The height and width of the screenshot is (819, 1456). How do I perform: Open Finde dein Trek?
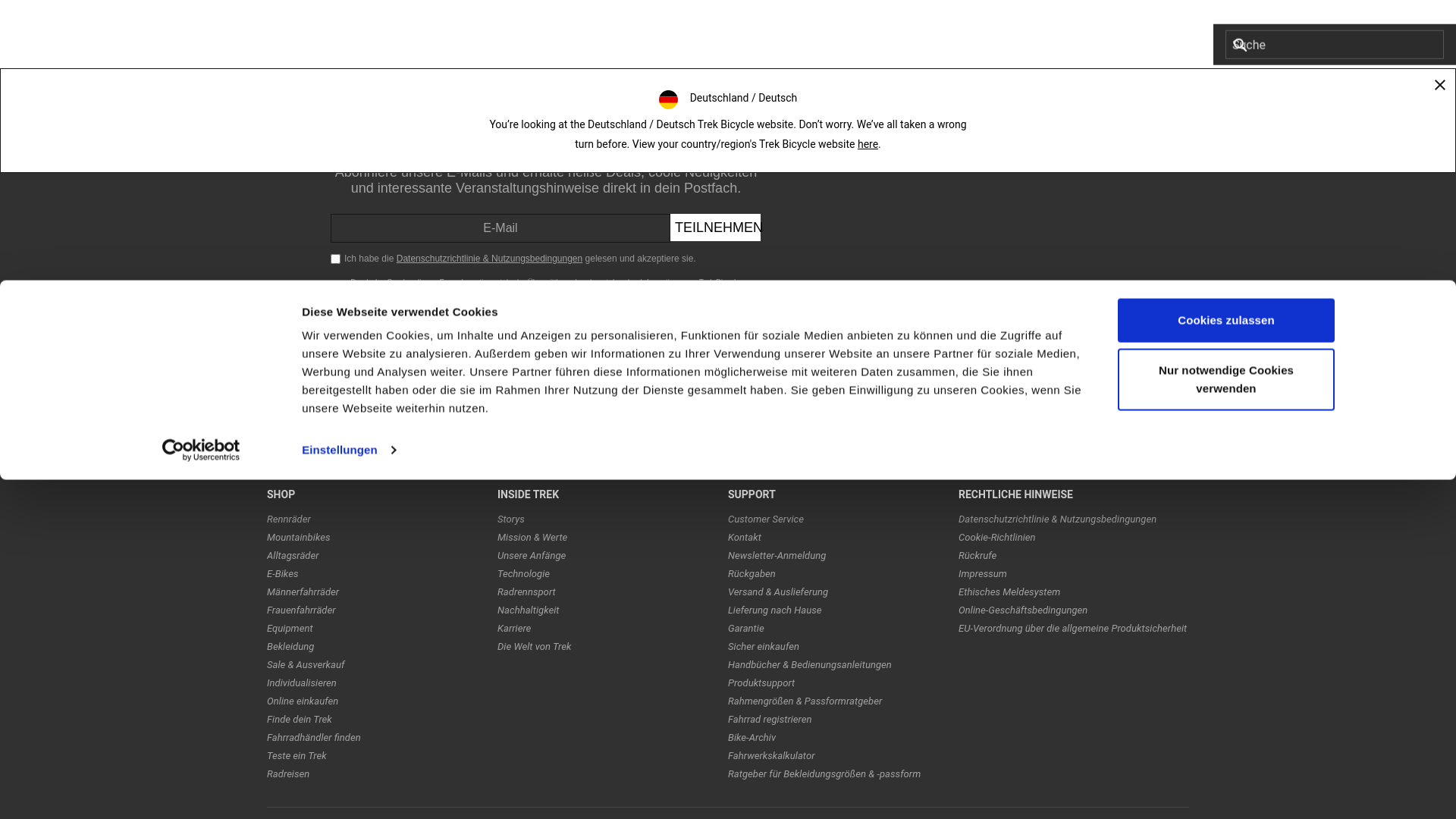tap(299, 720)
